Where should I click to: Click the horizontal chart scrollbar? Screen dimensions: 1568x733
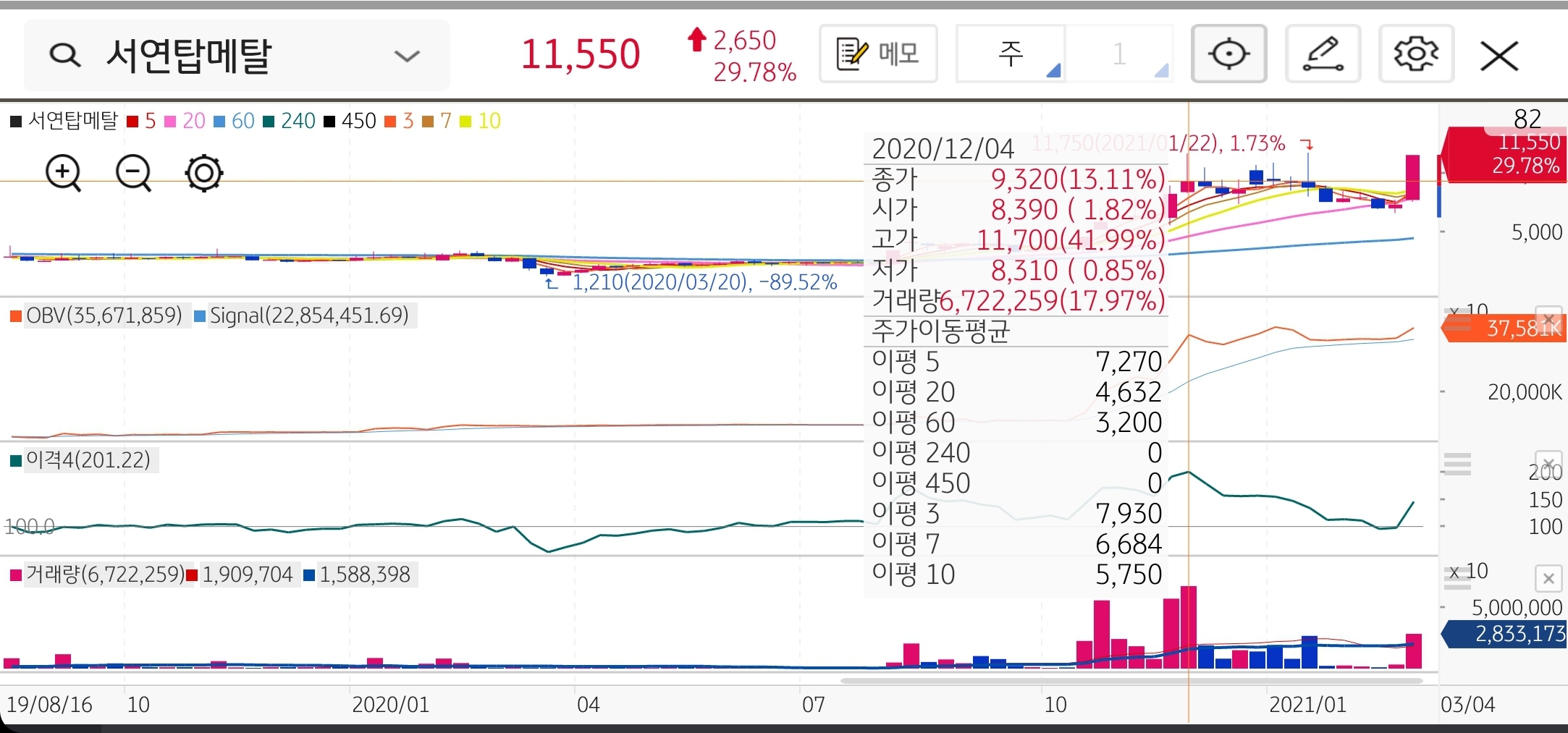click(x=1131, y=680)
